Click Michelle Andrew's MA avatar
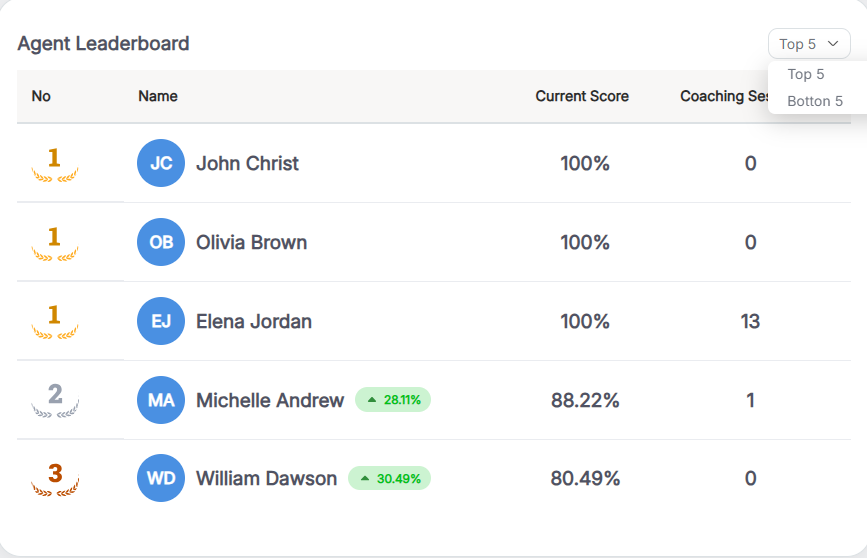This screenshot has height=558, width=867. (161, 400)
